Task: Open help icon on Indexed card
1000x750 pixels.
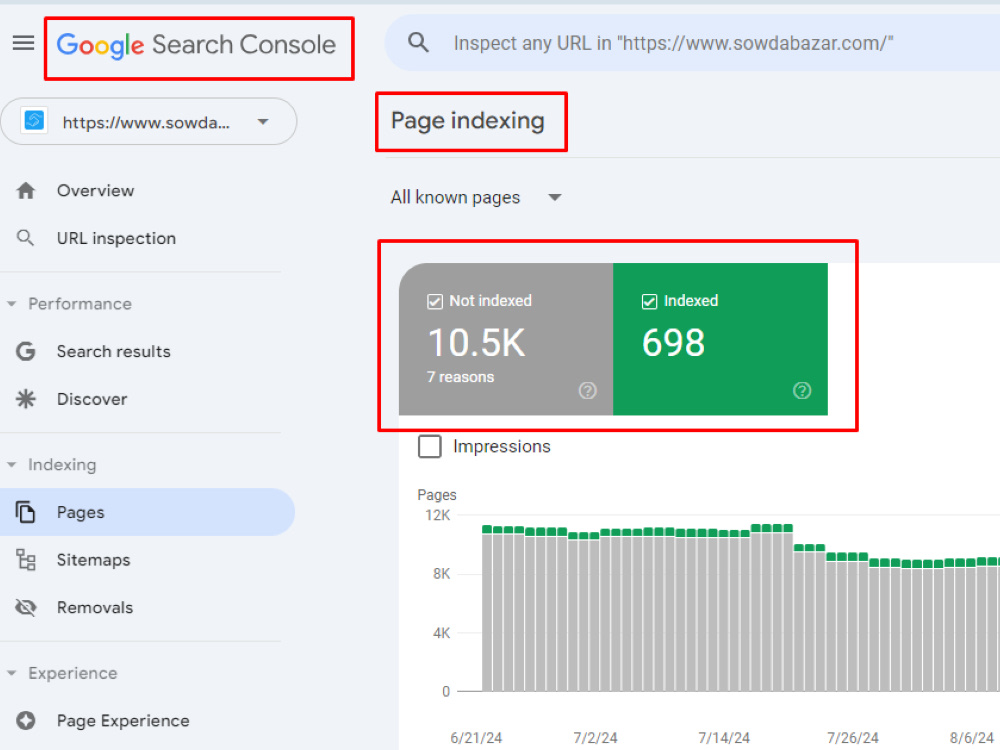Action: [802, 390]
